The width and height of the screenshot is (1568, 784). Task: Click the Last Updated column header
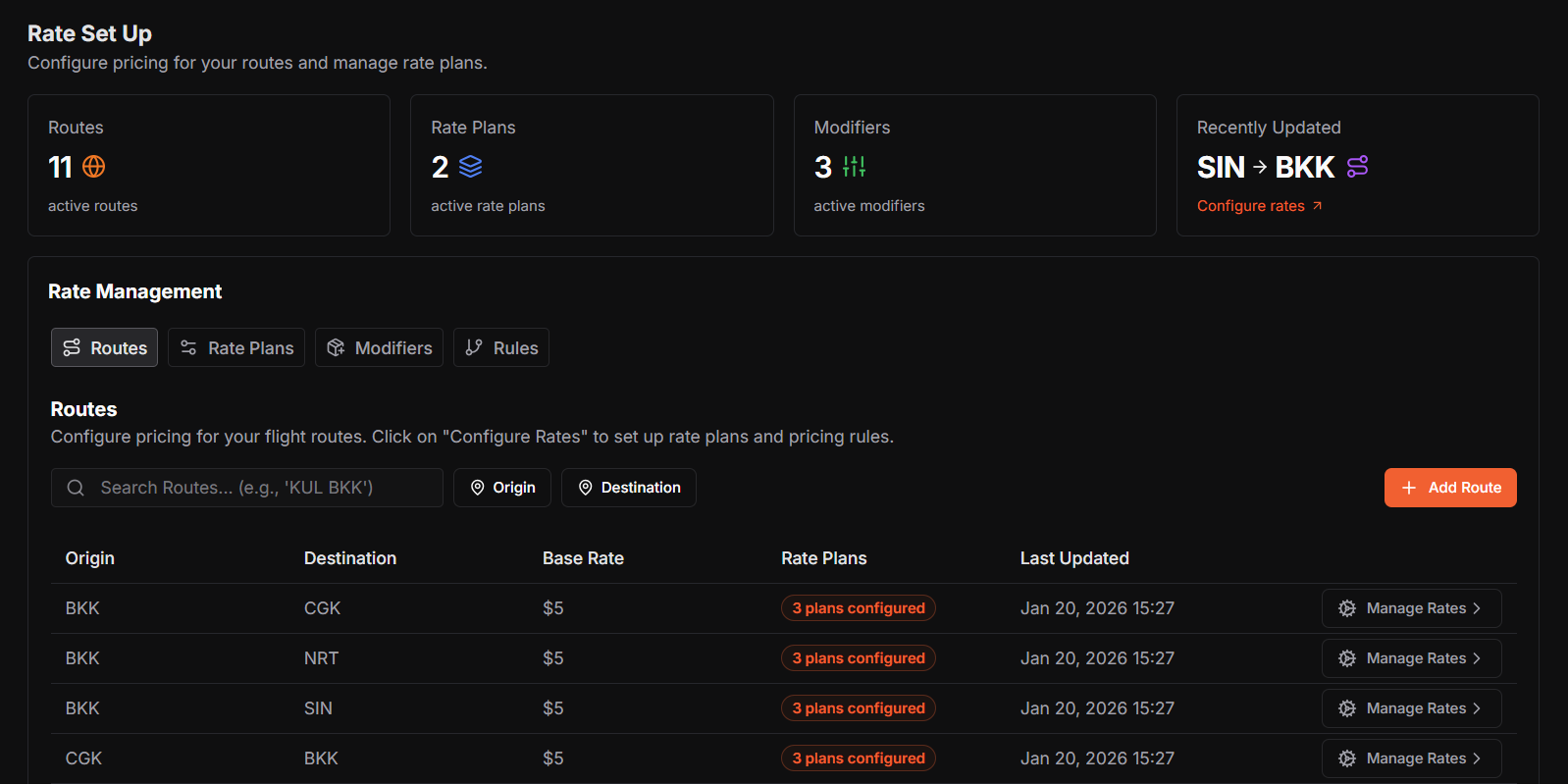coord(1074,558)
